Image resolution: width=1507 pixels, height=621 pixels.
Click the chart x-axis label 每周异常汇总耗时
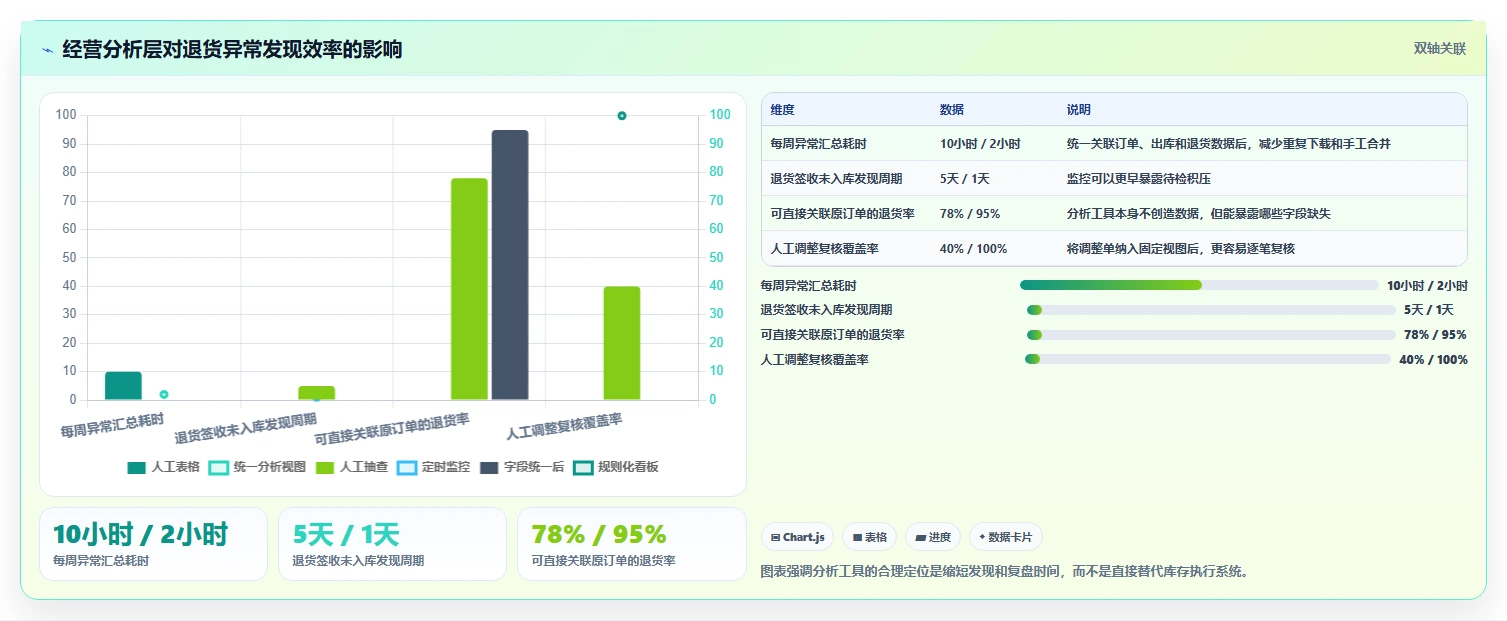(x=112, y=426)
